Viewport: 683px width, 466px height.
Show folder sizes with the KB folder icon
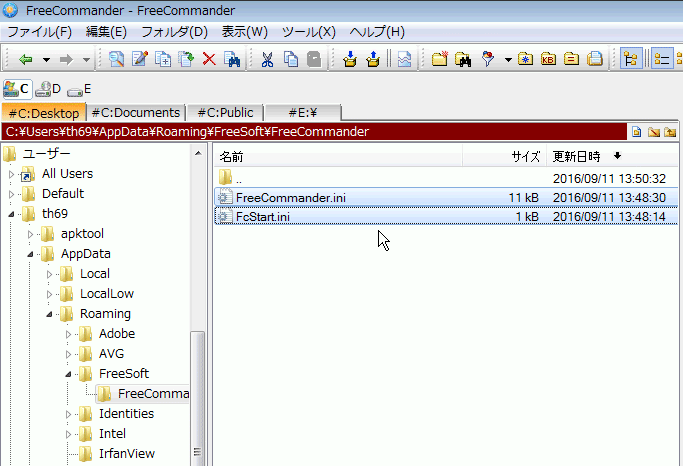(x=548, y=59)
